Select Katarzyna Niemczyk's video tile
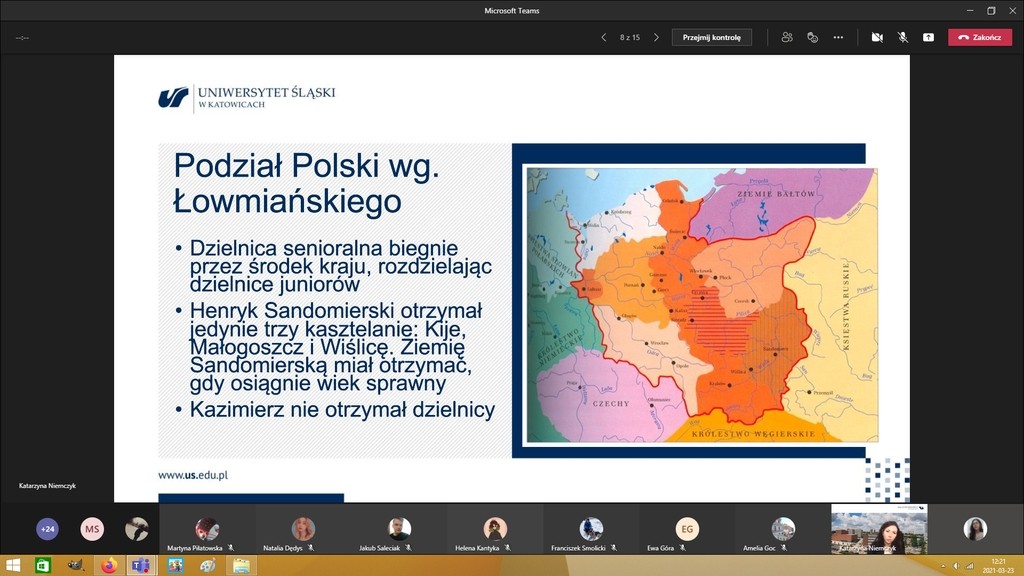This screenshot has width=1024, height=576. pyautogui.click(x=879, y=529)
